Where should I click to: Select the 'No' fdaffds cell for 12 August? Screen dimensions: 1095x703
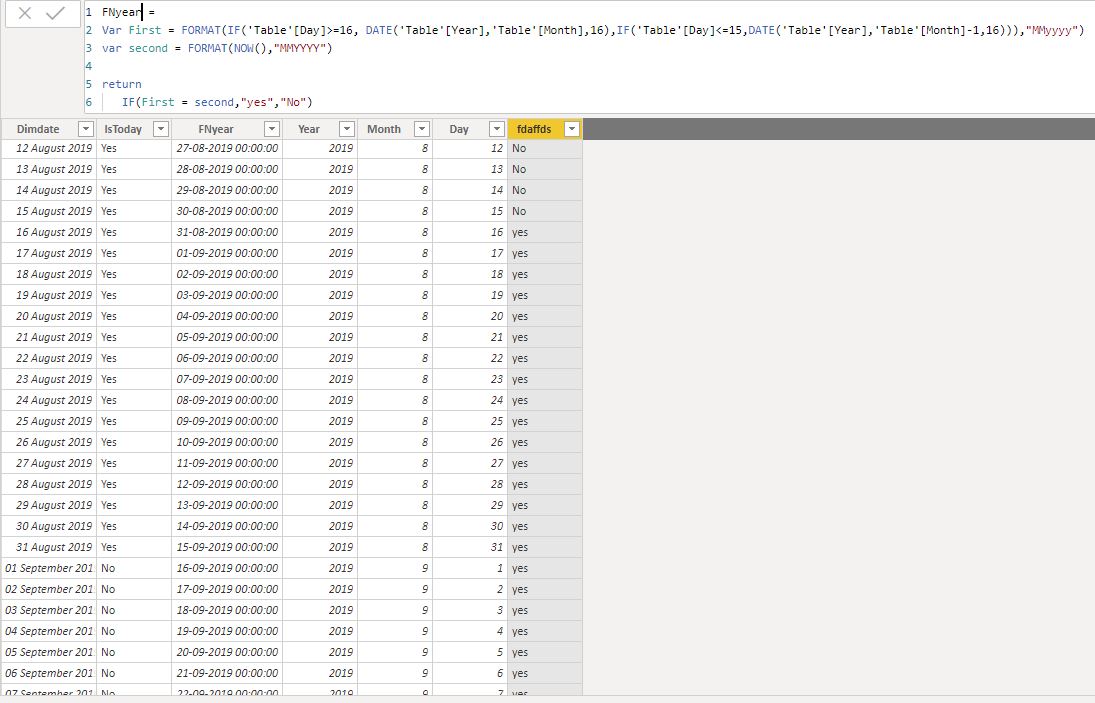(x=545, y=148)
